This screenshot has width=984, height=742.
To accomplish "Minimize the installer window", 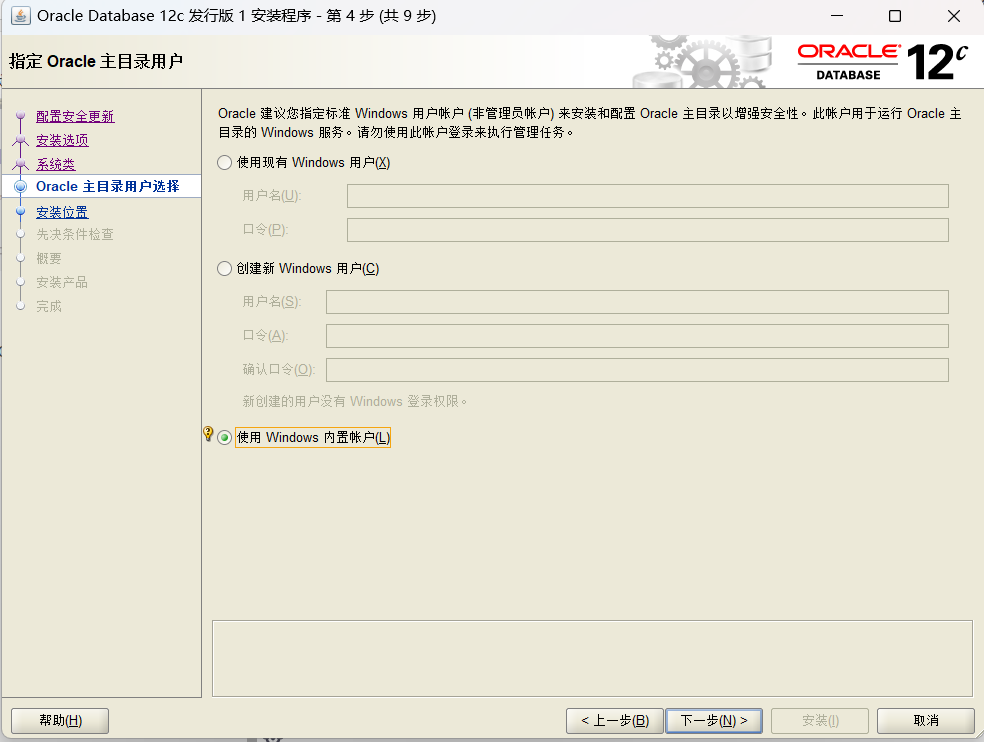I will click(x=837, y=16).
